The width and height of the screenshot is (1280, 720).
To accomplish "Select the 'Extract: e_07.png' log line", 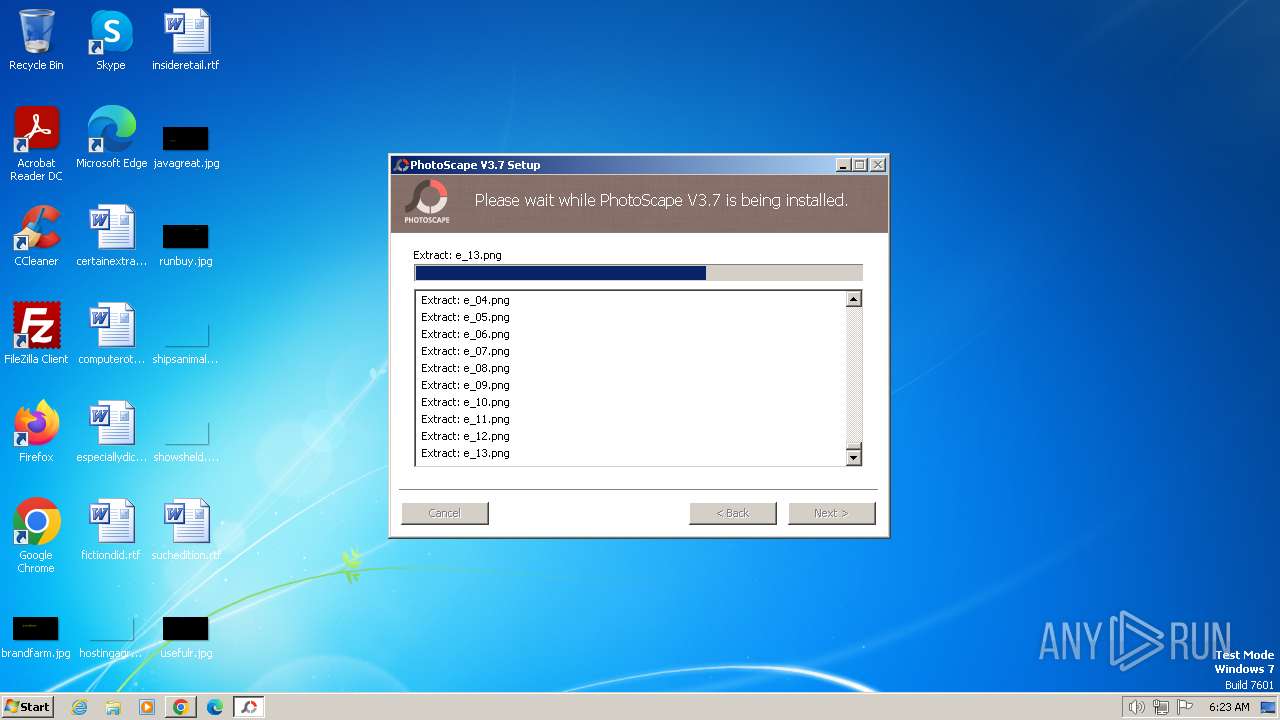I will coord(466,351).
